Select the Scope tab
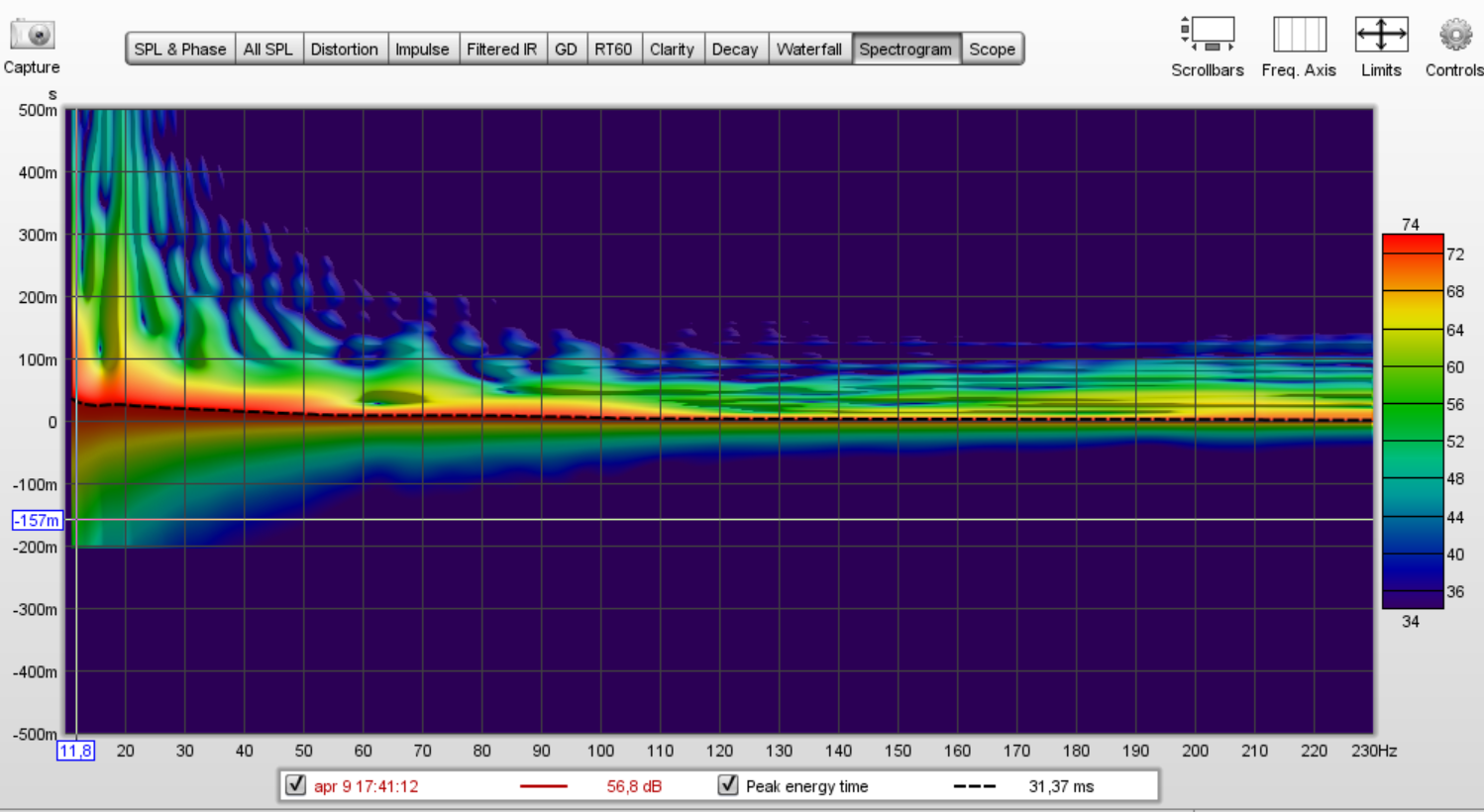 click(x=992, y=50)
